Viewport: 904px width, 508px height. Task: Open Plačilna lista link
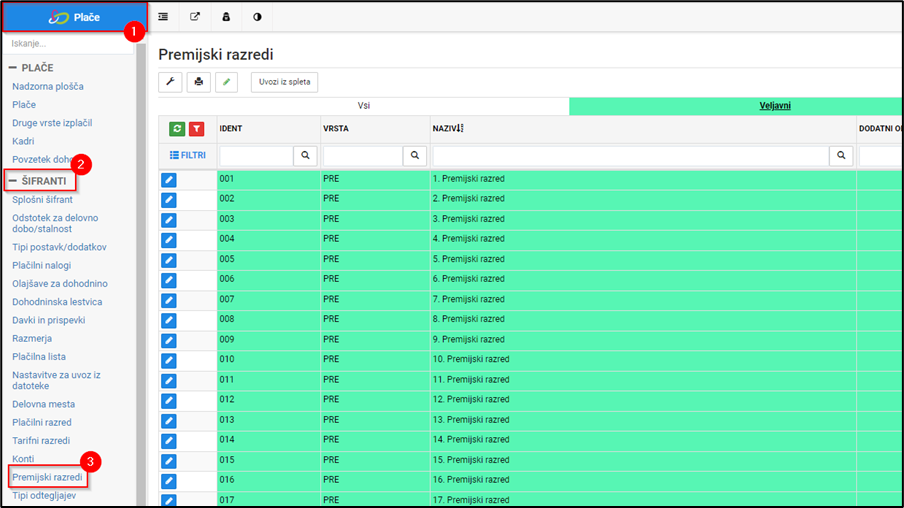click(x=39, y=356)
